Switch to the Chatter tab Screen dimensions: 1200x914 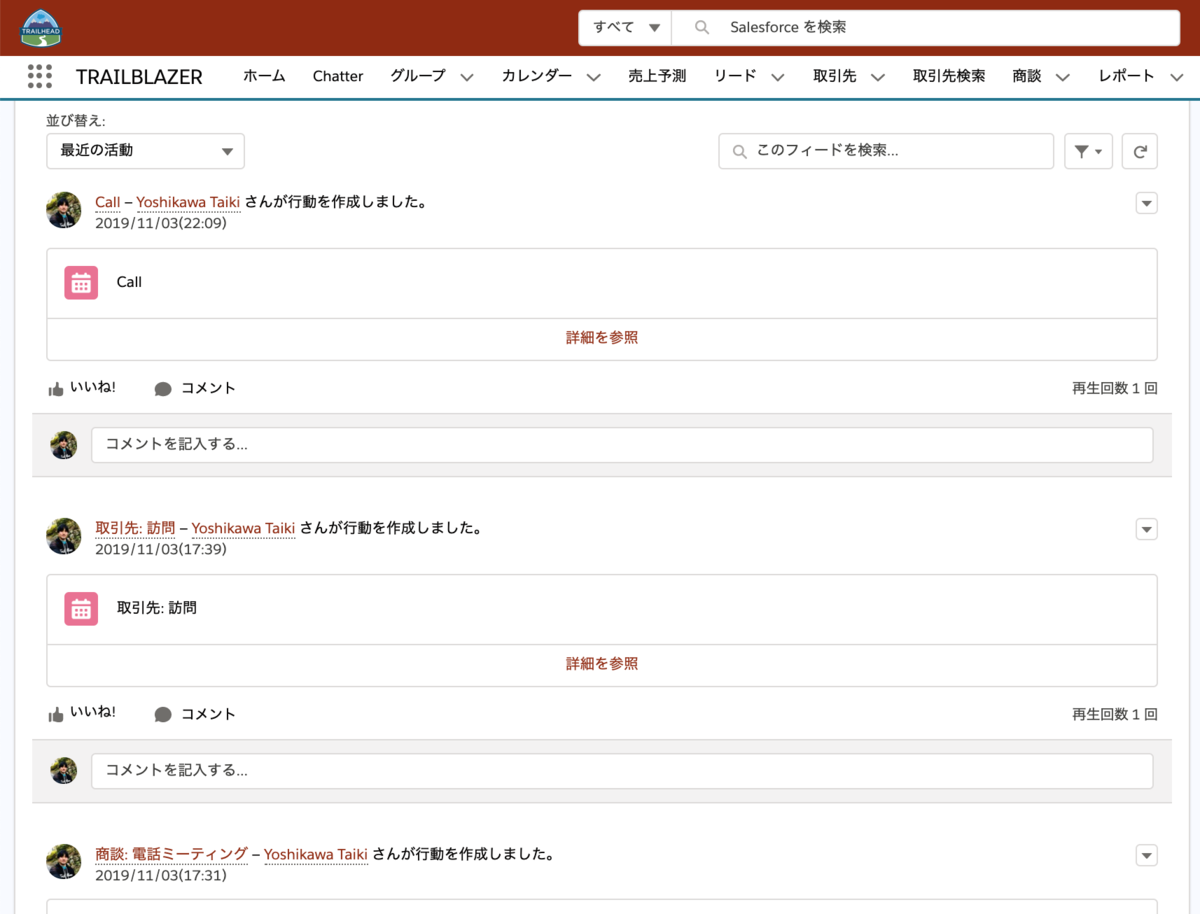[x=337, y=76]
